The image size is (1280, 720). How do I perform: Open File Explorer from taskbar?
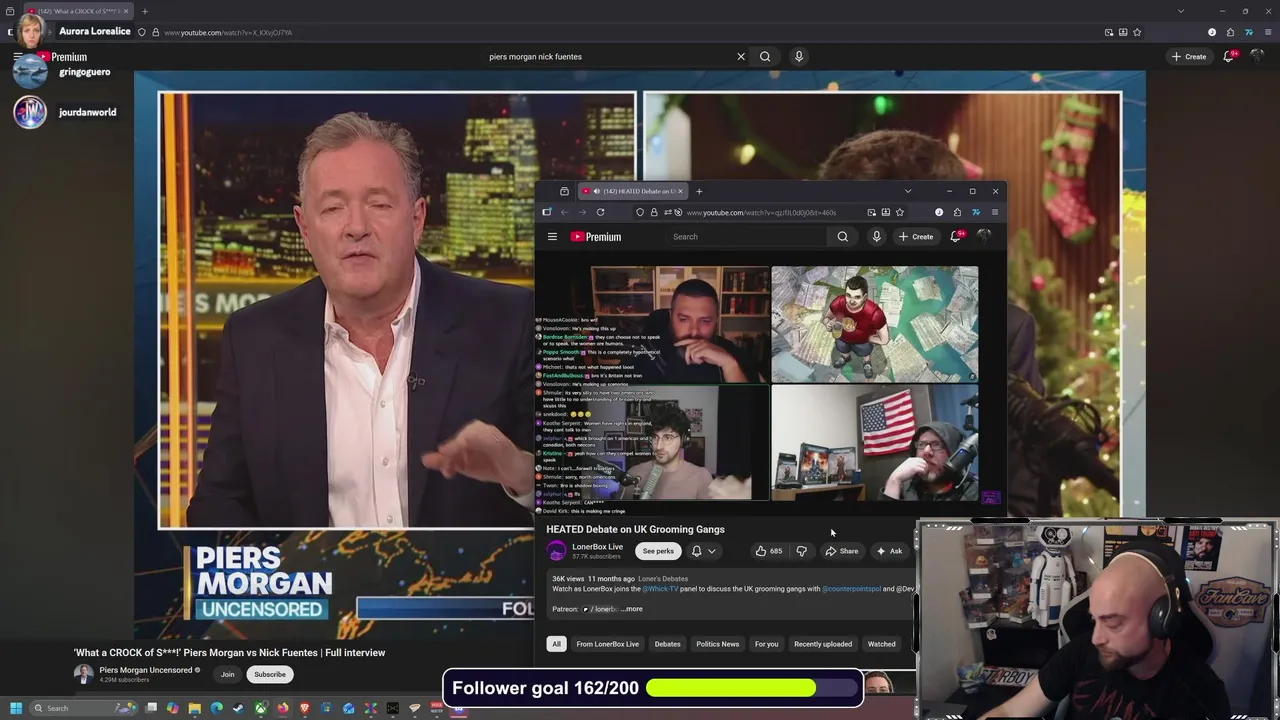(194, 708)
